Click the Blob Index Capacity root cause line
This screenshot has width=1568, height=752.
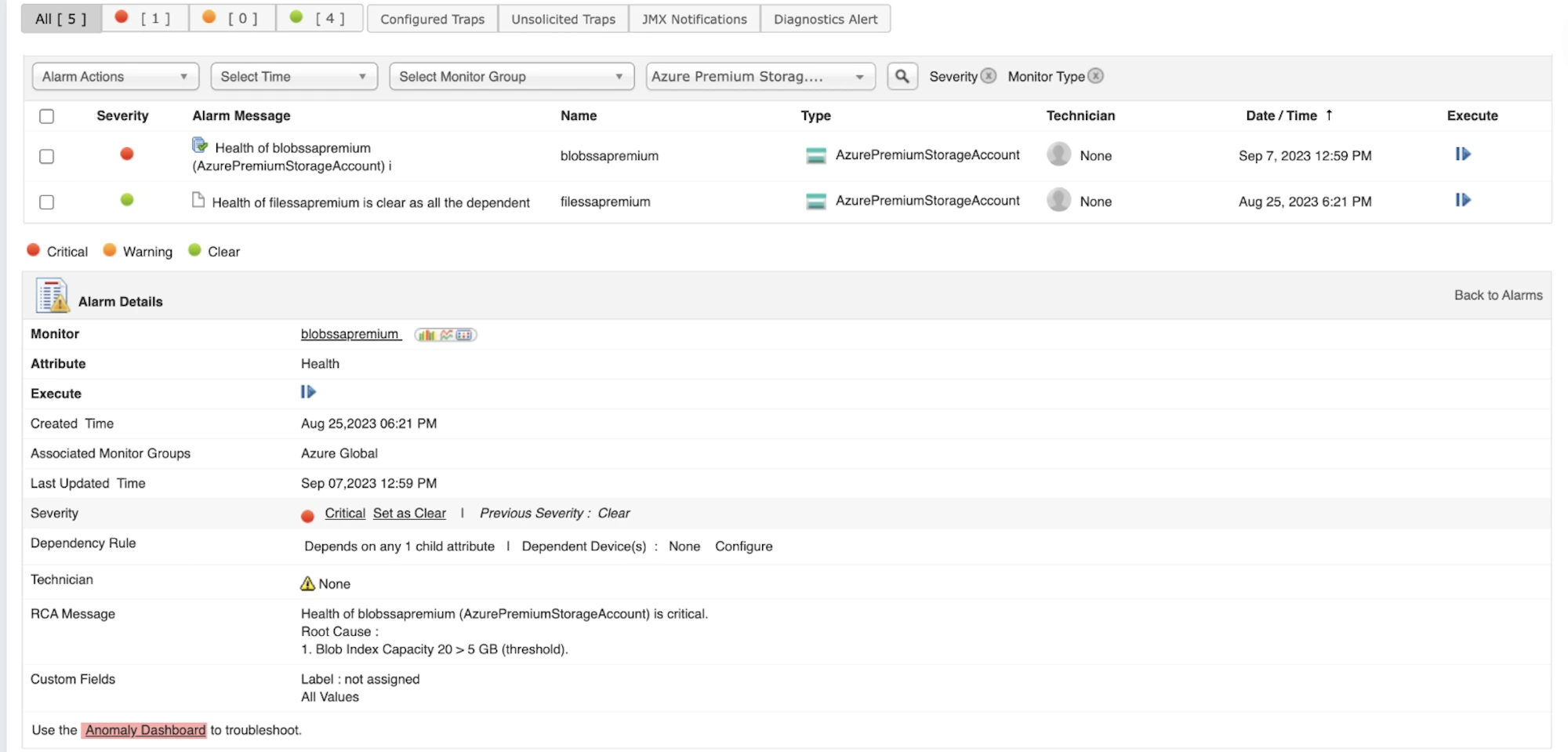434,649
